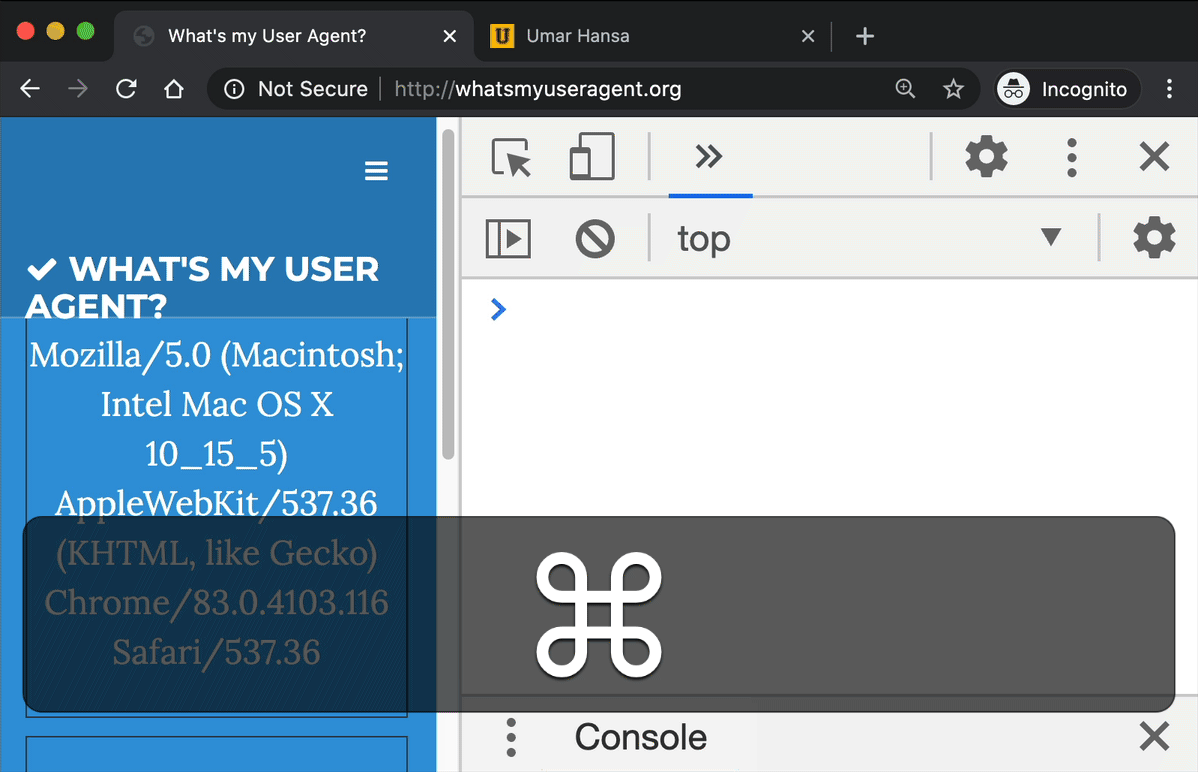View site info next to Not Secure

[234, 89]
